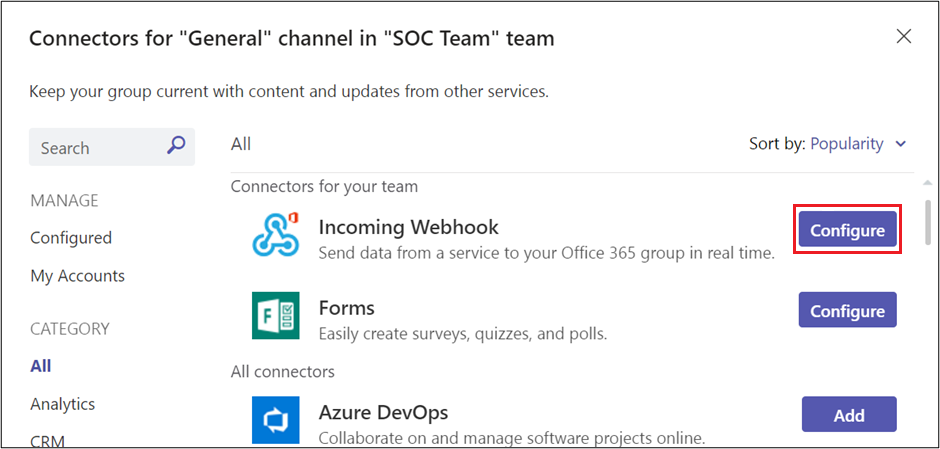Open the Configured connectors list
The height and width of the screenshot is (449, 940).
tap(71, 238)
